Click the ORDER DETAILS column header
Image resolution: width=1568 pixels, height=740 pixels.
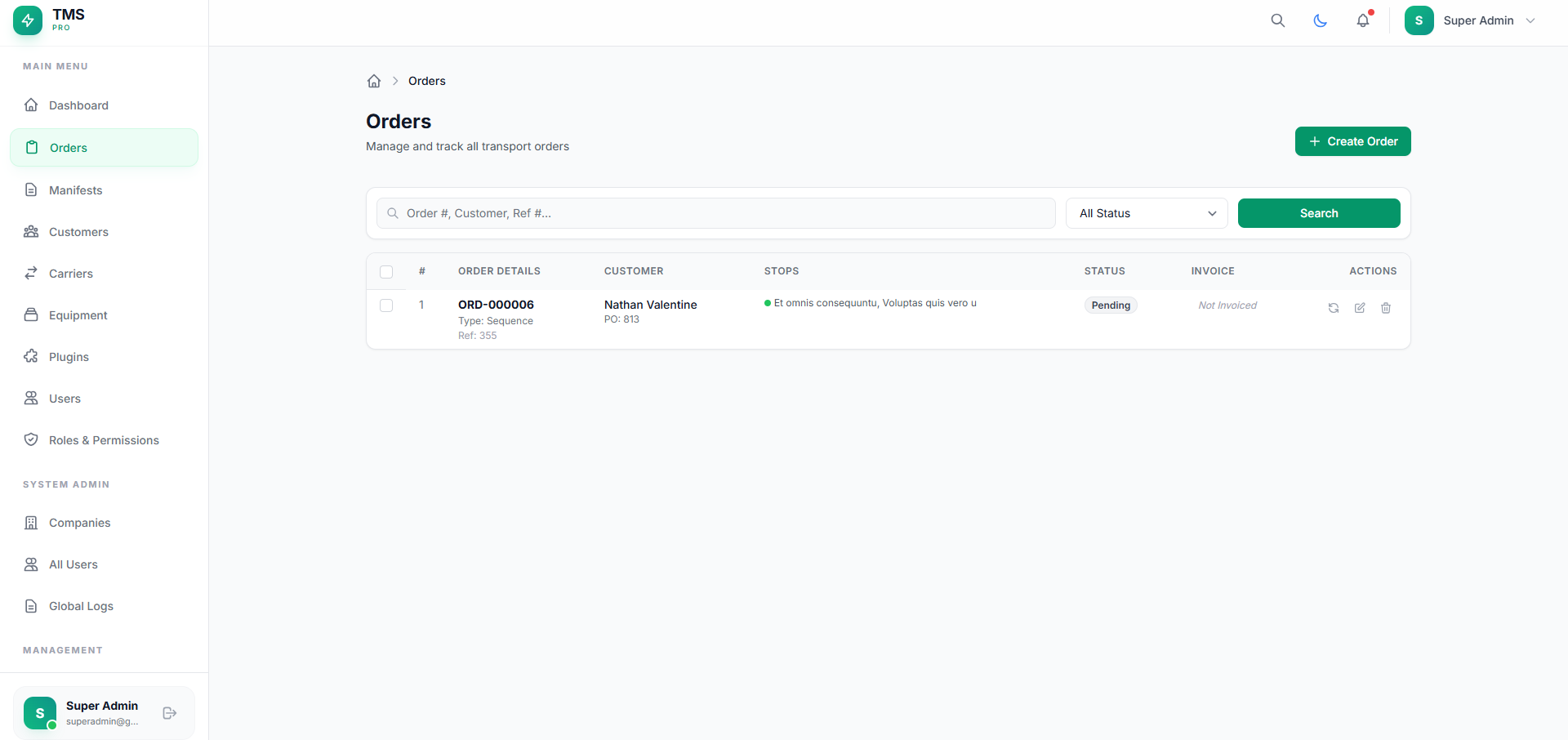(499, 271)
